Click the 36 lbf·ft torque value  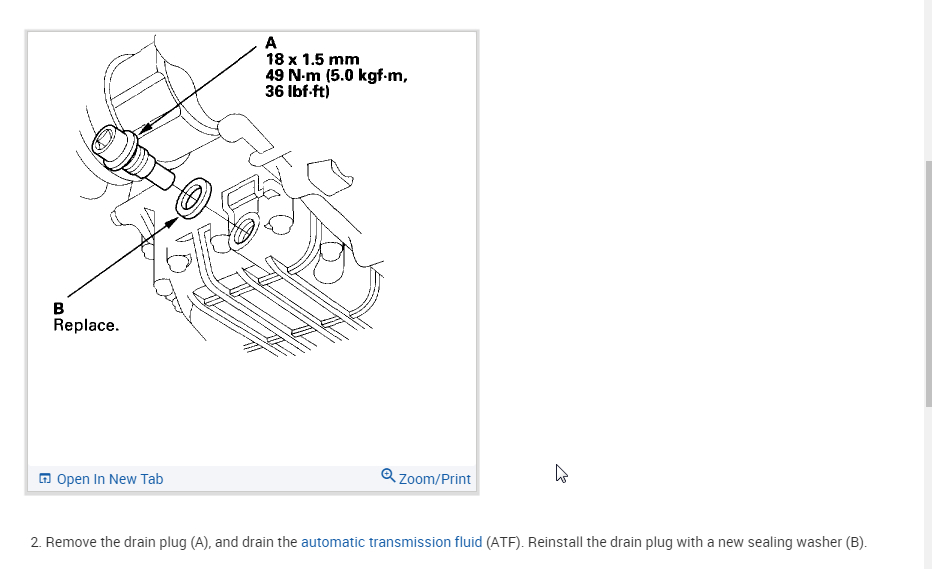(x=297, y=91)
